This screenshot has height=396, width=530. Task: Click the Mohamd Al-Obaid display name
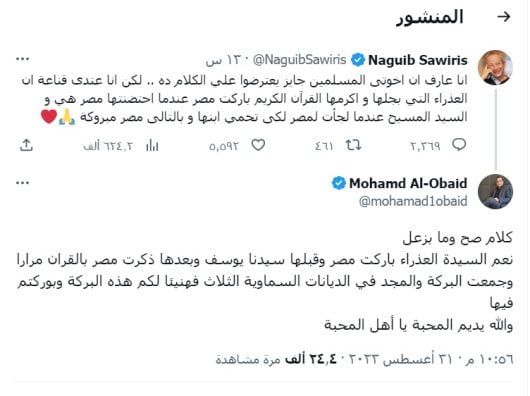pos(408,183)
